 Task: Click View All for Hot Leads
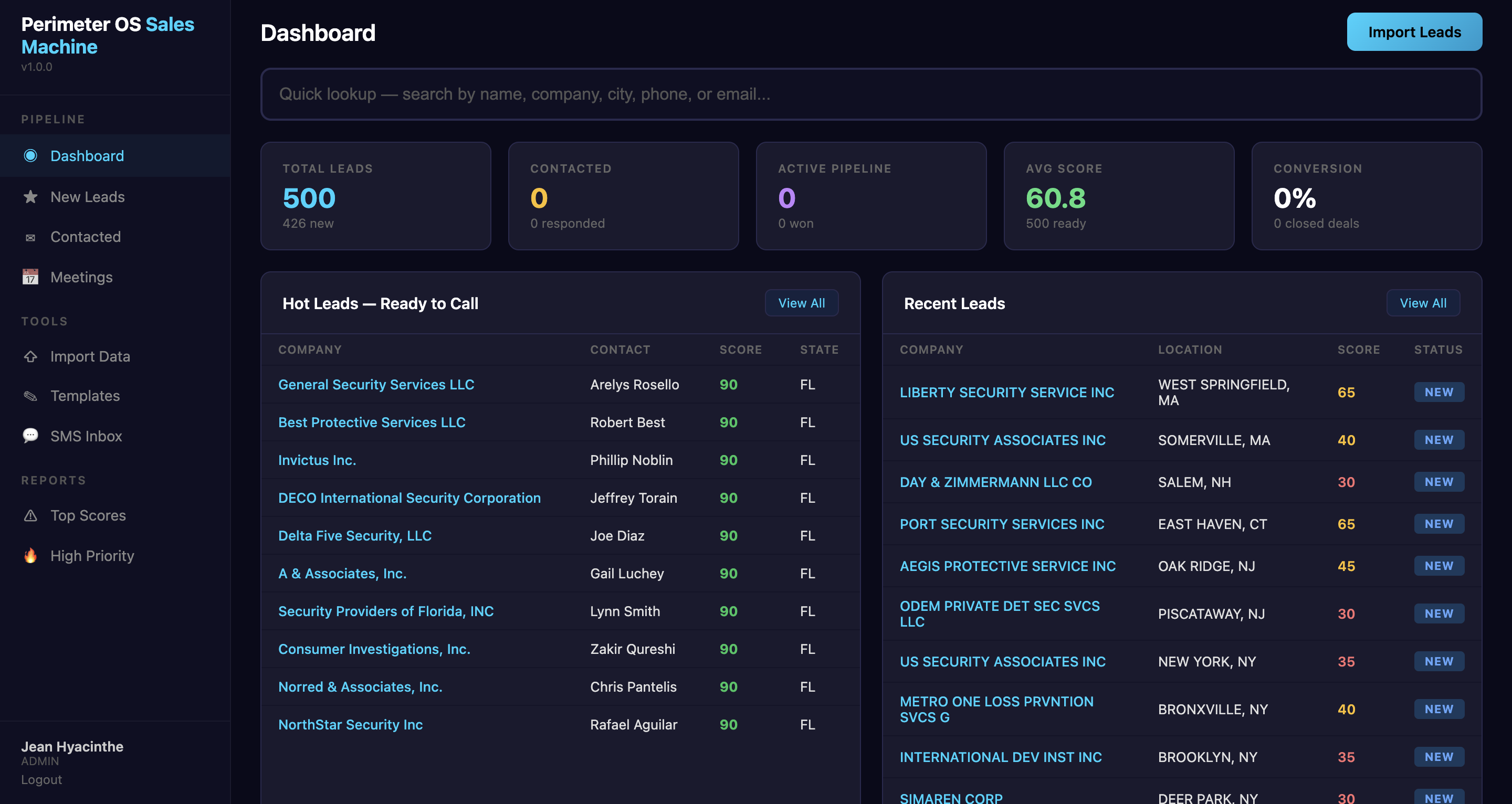tap(801, 303)
